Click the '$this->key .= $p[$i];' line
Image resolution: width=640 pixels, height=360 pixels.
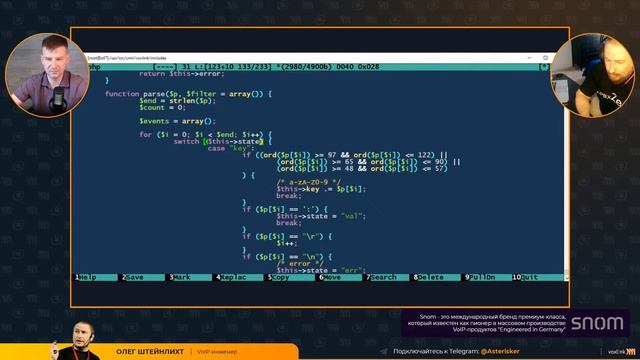coord(321,189)
